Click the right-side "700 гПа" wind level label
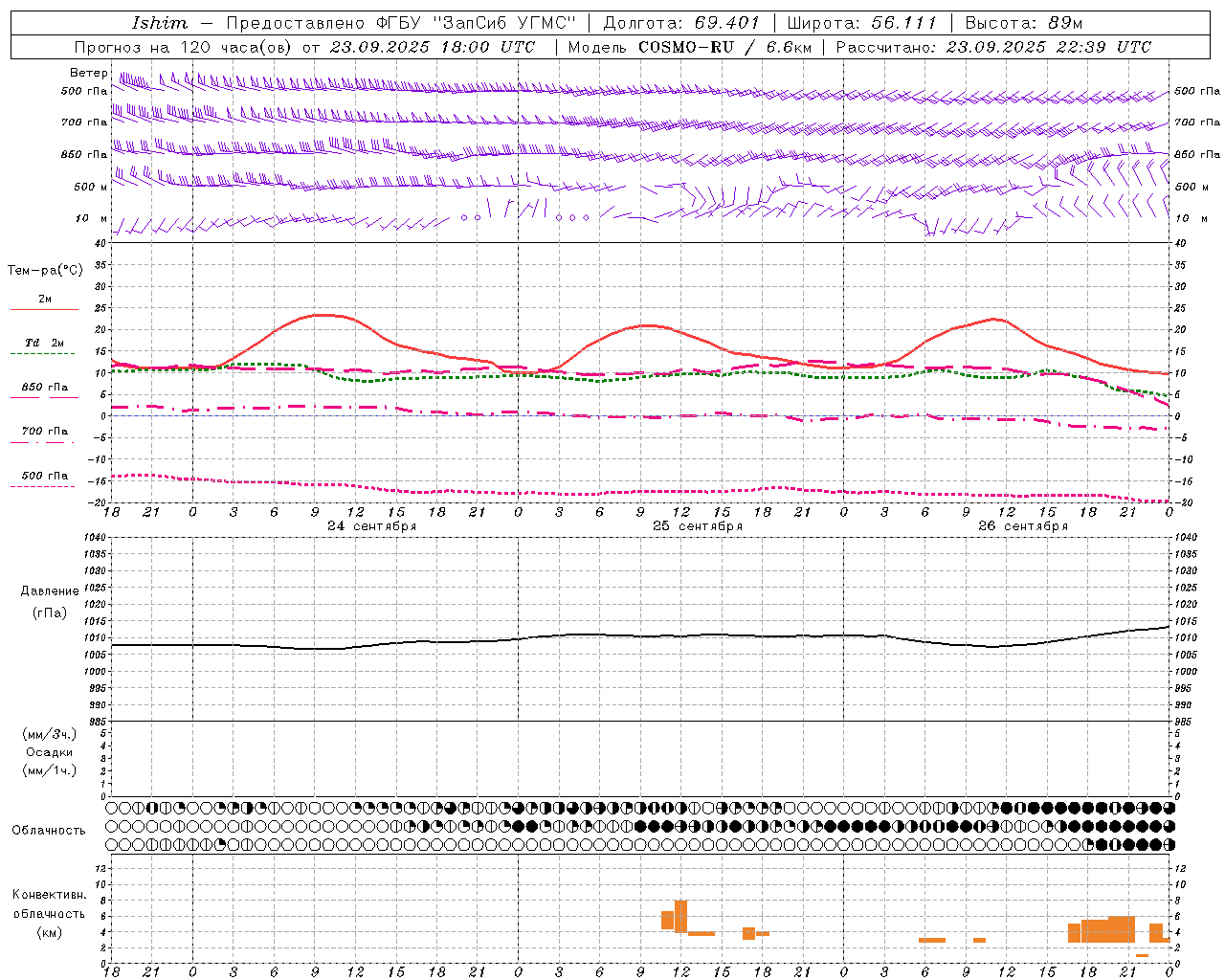 coord(1197,122)
